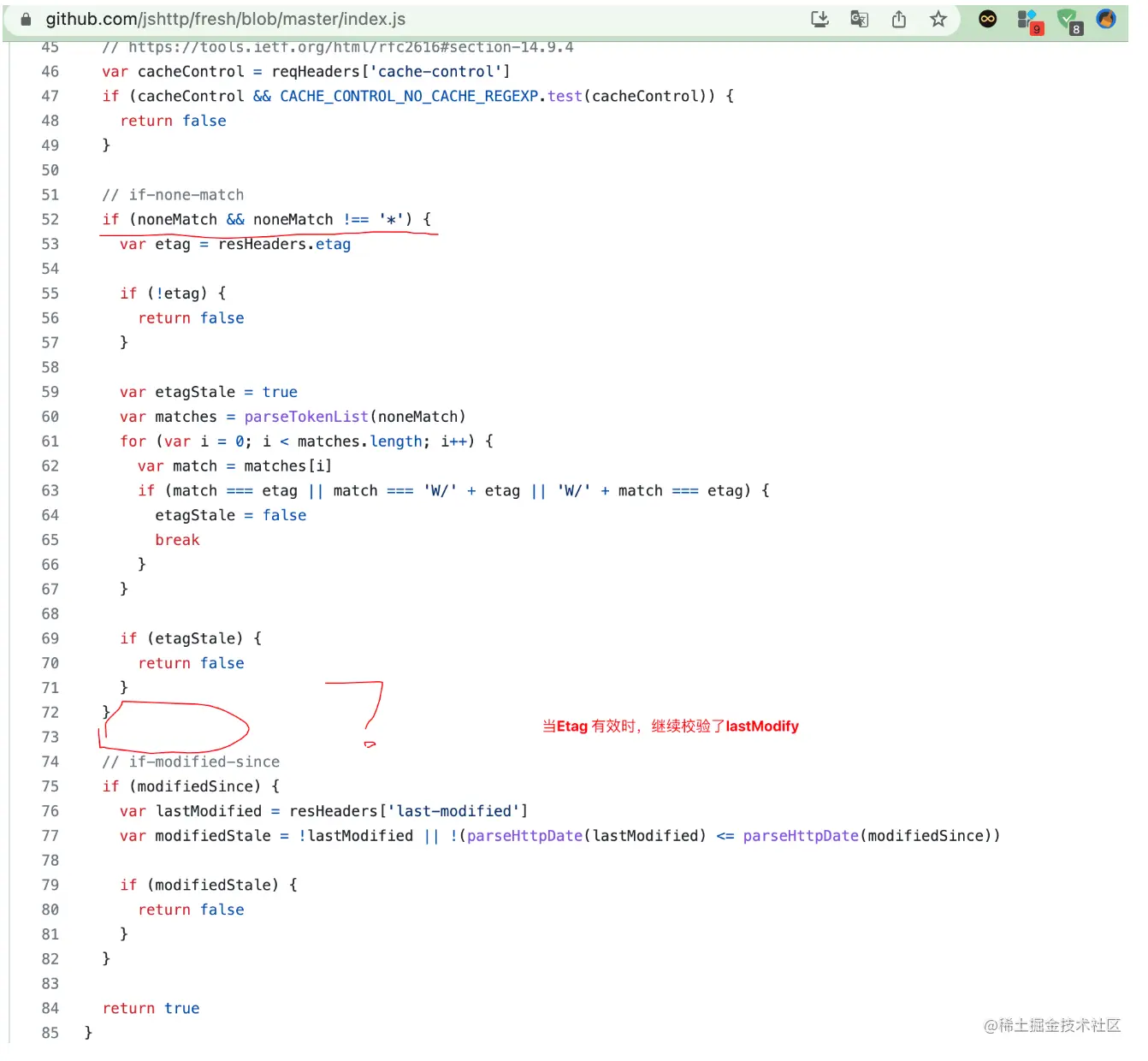Click "var modifiedStale" on line 77

(195, 836)
